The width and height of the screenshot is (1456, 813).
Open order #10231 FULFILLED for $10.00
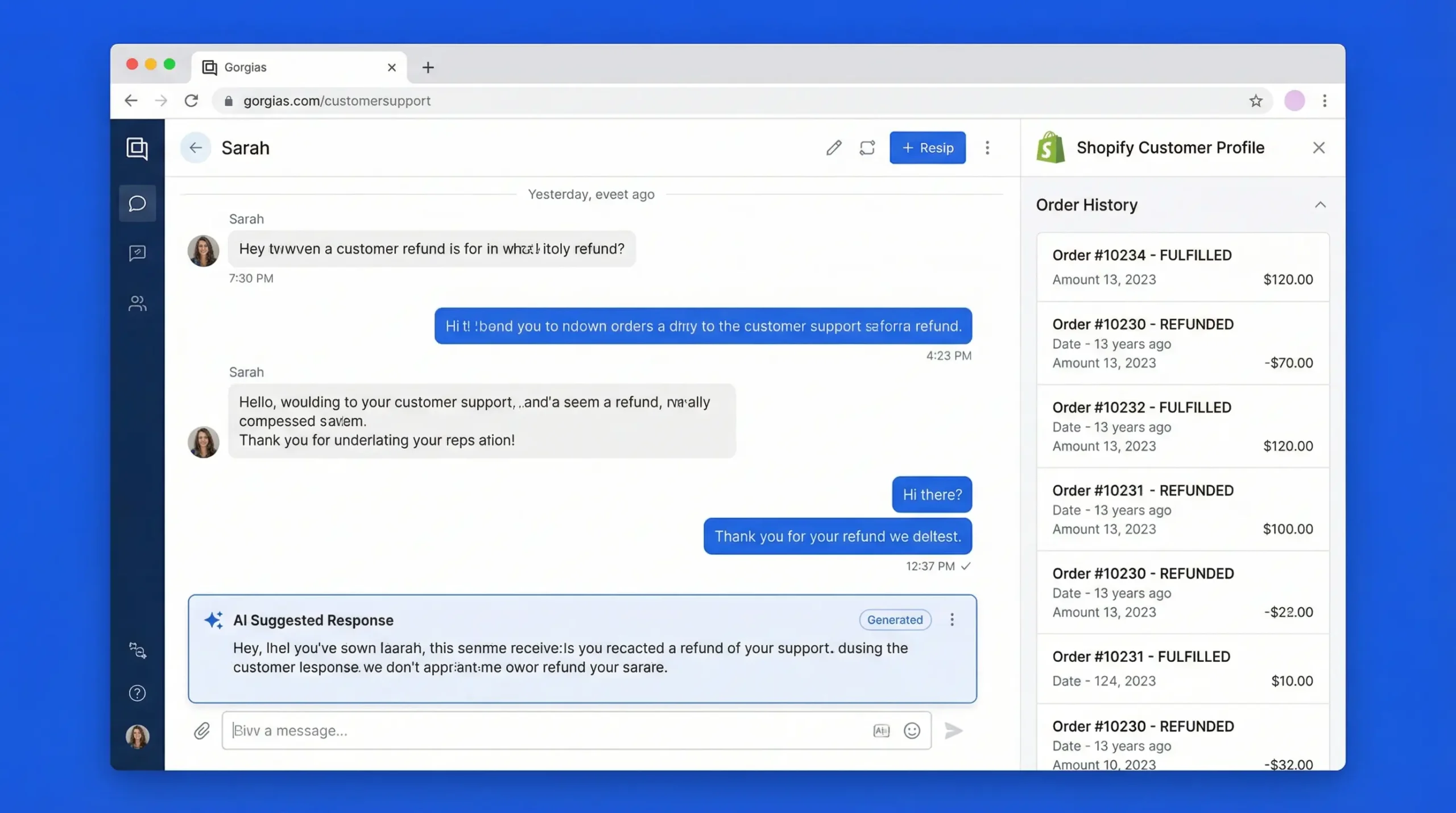(1182, 668)
